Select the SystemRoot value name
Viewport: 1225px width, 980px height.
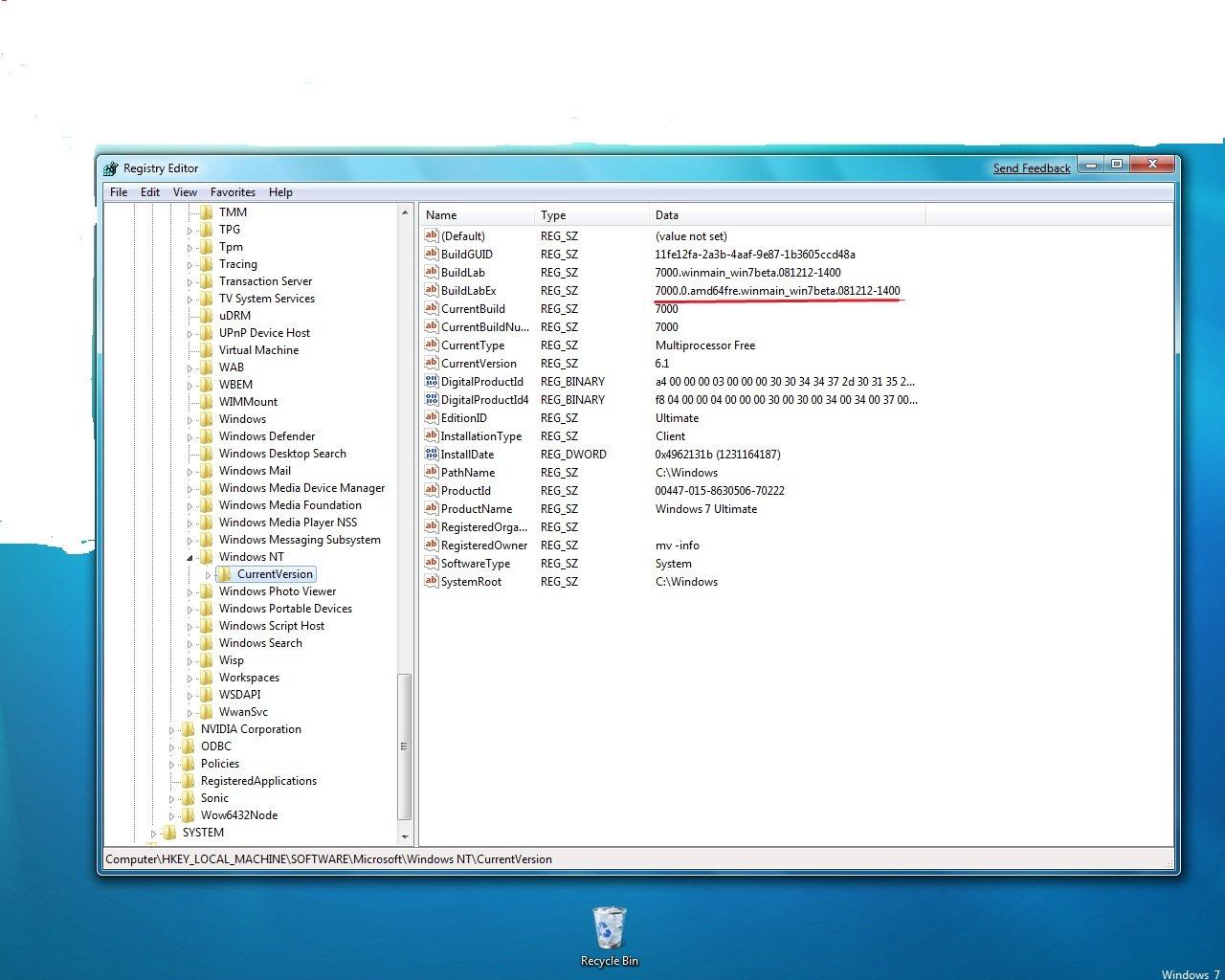[471, 581]
